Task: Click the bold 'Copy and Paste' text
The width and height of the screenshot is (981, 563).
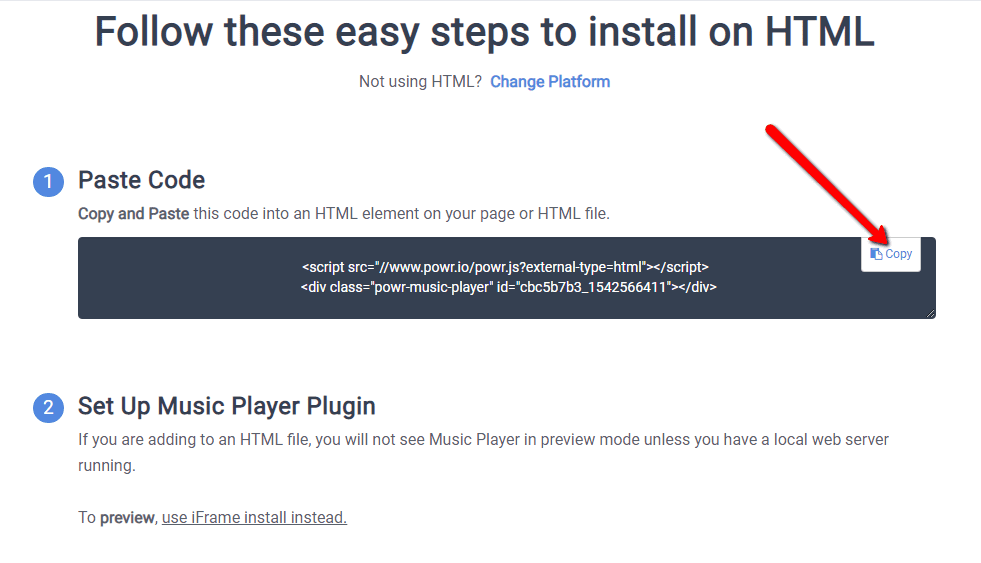Action: (134, 214)
